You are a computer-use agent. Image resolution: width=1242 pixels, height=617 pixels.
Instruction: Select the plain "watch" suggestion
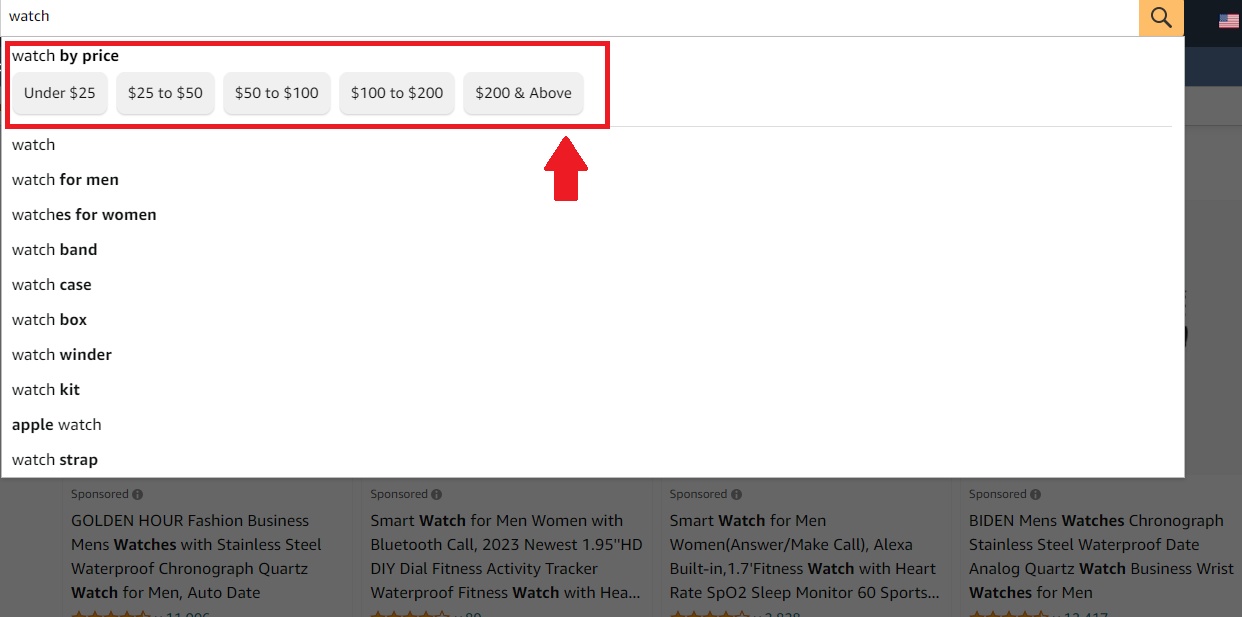592,145
